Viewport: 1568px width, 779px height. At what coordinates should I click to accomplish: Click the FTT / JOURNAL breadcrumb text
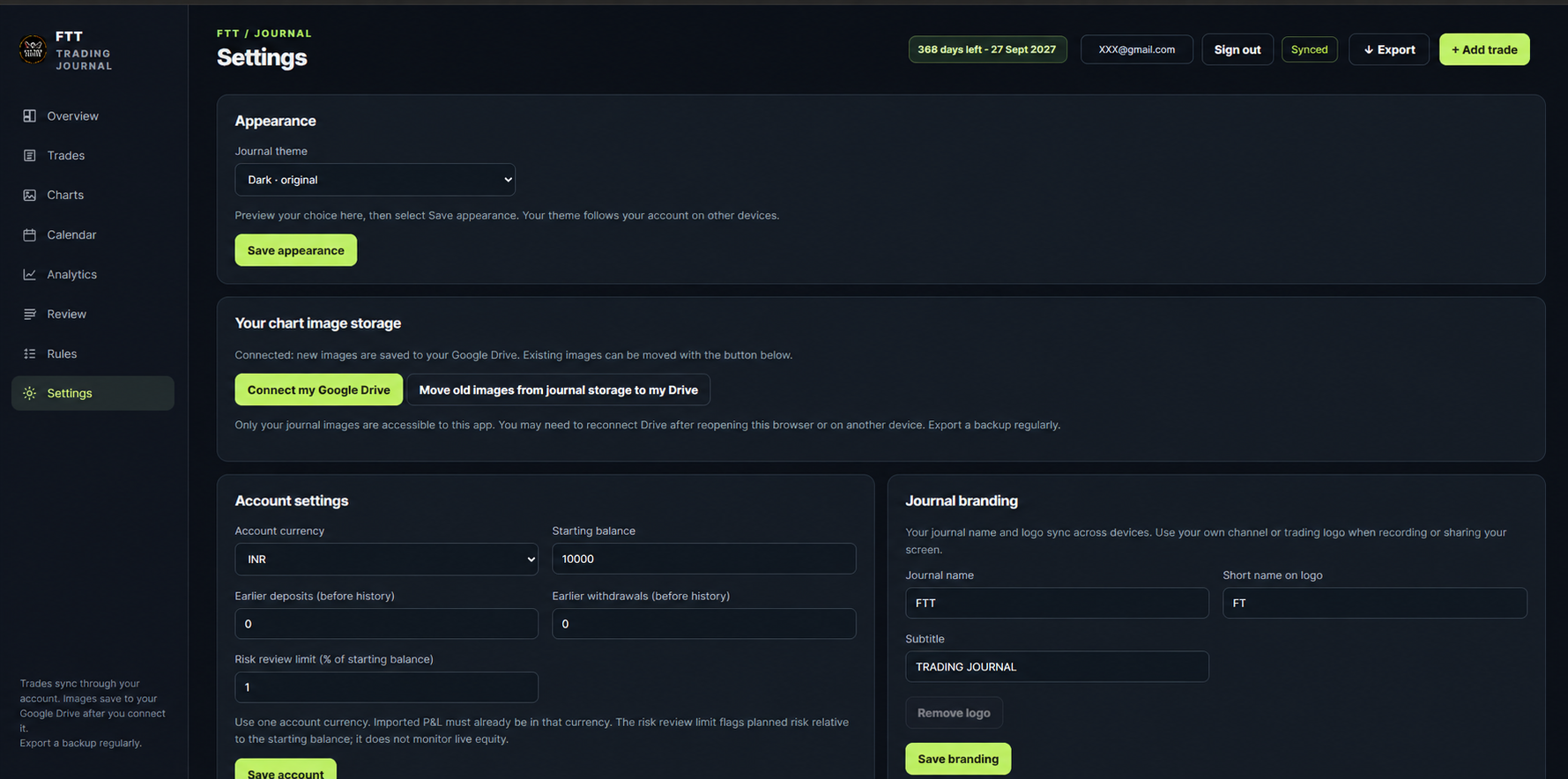(x=264, y=33)
